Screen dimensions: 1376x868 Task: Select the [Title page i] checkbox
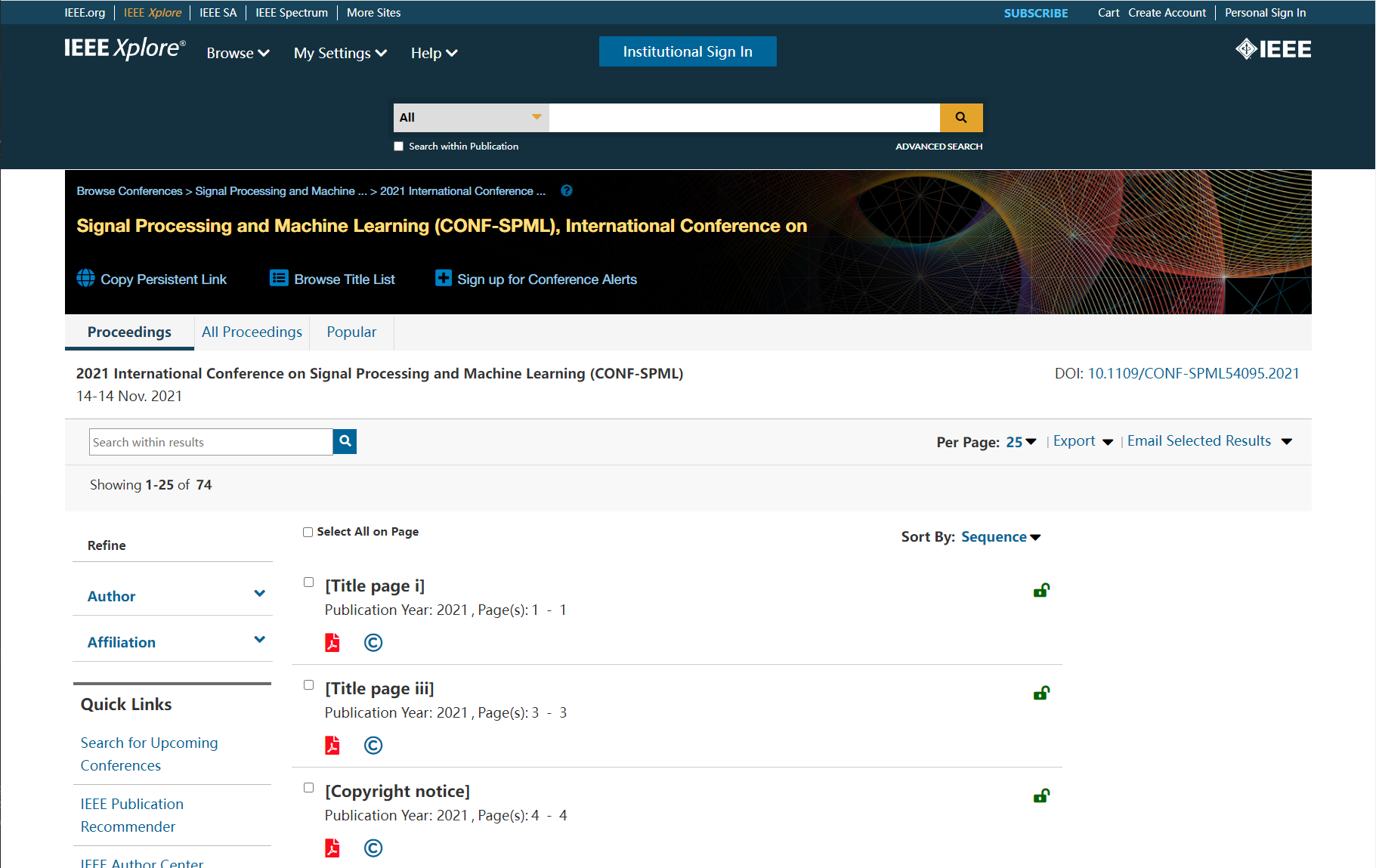[308, 582]
